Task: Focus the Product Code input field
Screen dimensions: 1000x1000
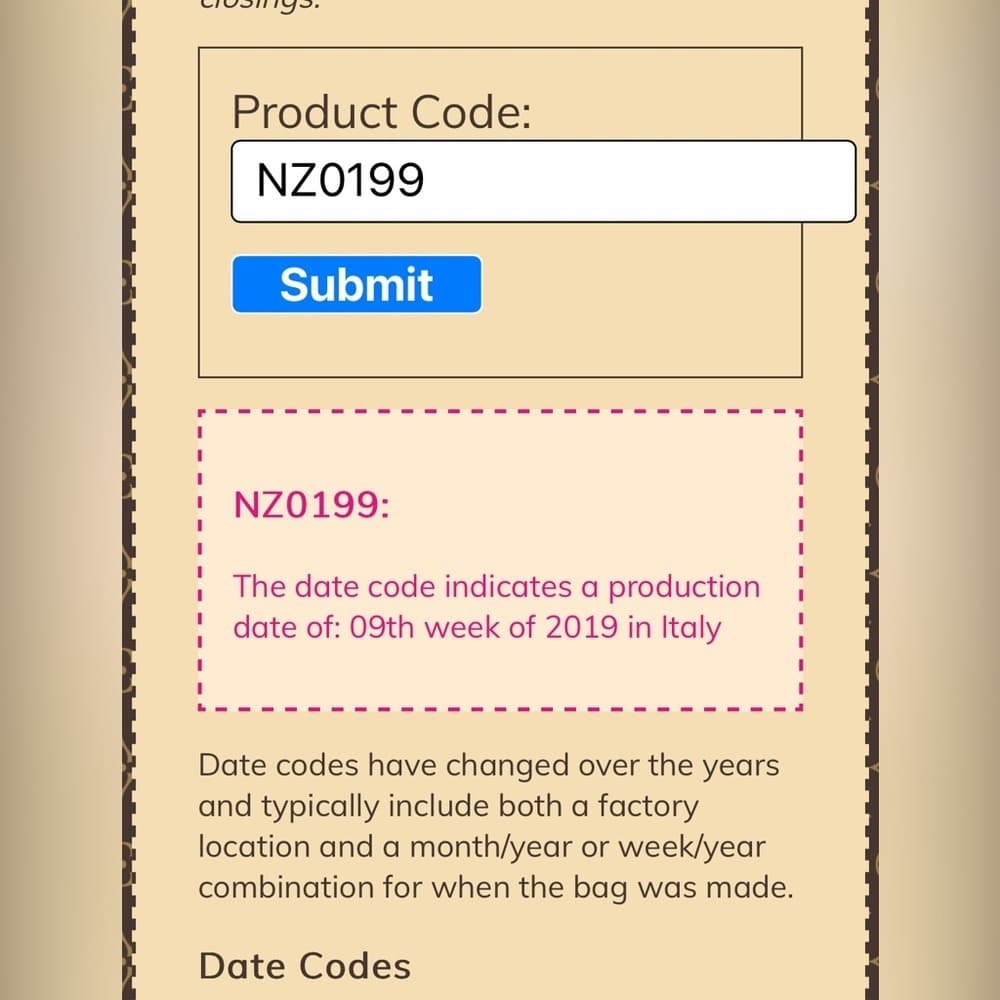Action: click(x=543, y=181)
